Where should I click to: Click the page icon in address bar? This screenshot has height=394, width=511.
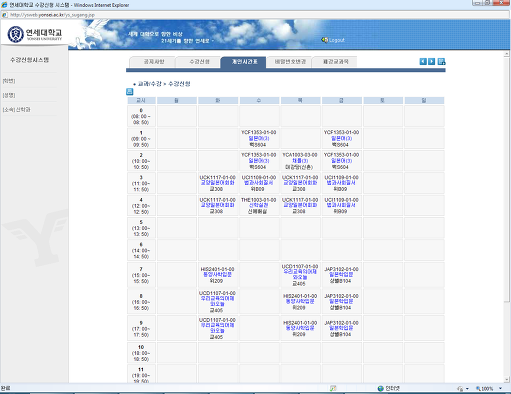click(5, 15)
